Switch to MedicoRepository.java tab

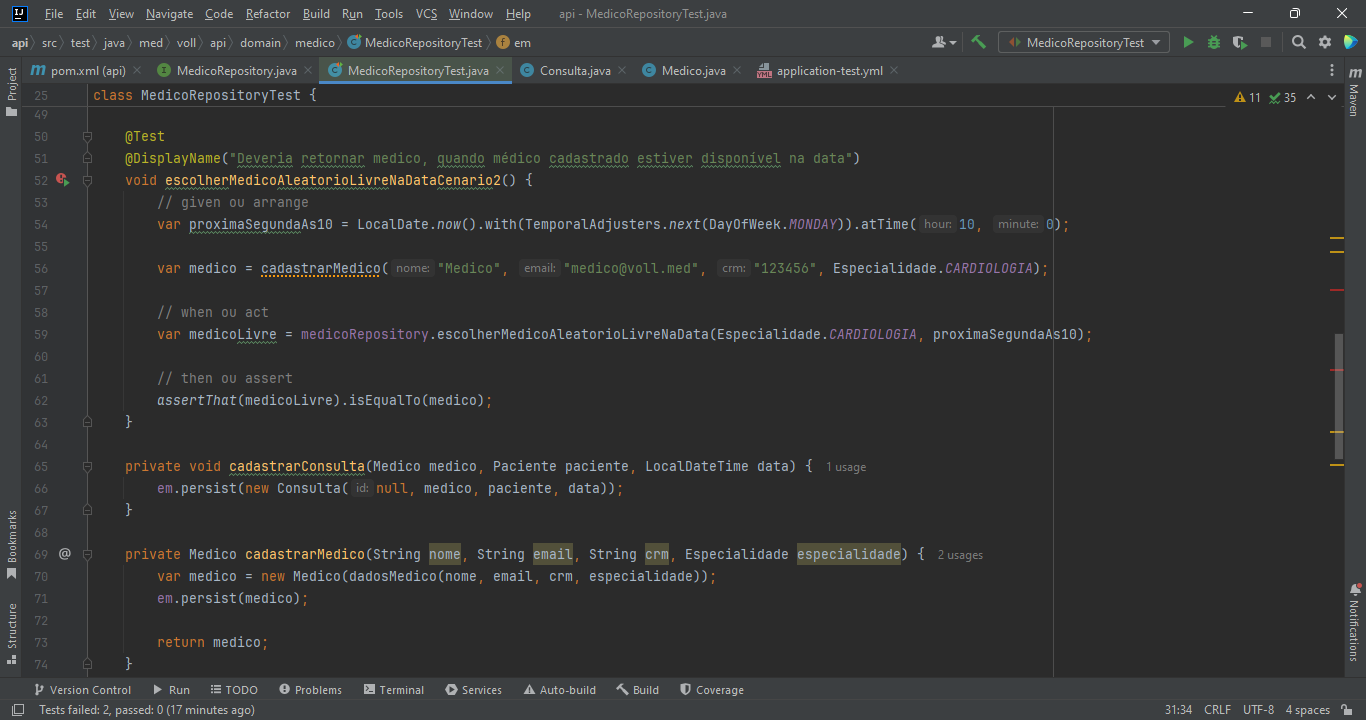236,71
